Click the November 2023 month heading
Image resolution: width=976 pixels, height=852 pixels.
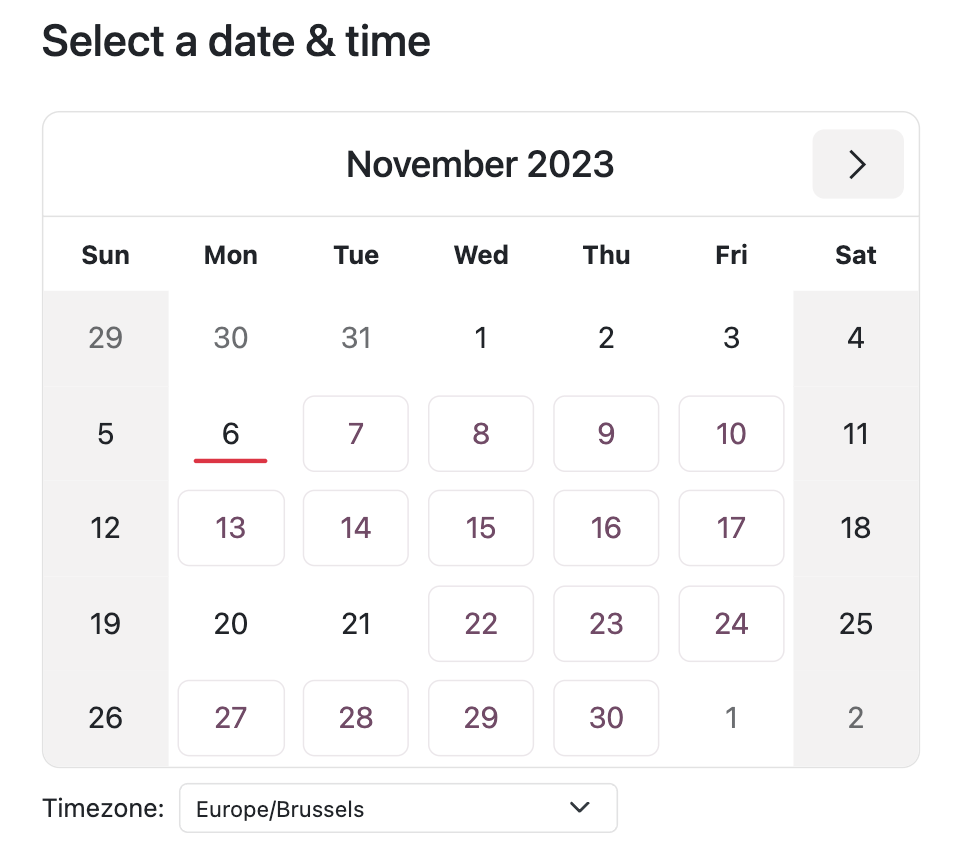pos(480,164)
